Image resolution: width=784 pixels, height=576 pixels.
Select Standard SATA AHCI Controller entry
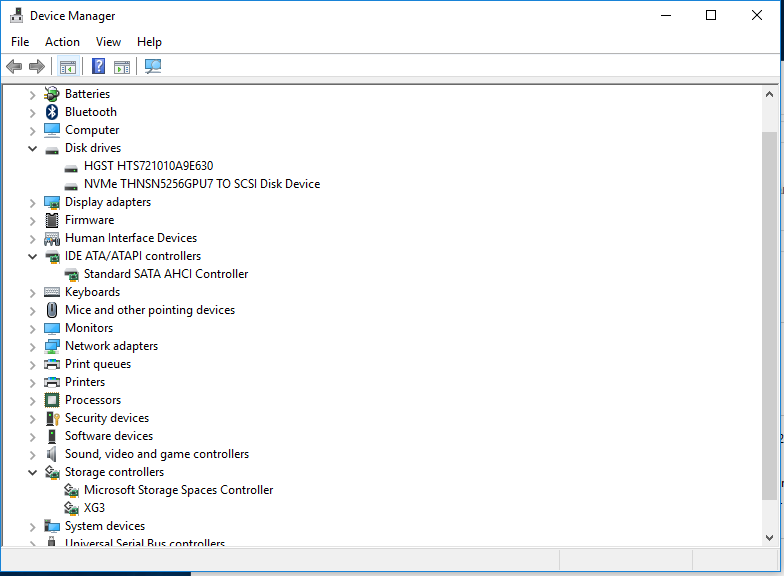pos(166,274)
